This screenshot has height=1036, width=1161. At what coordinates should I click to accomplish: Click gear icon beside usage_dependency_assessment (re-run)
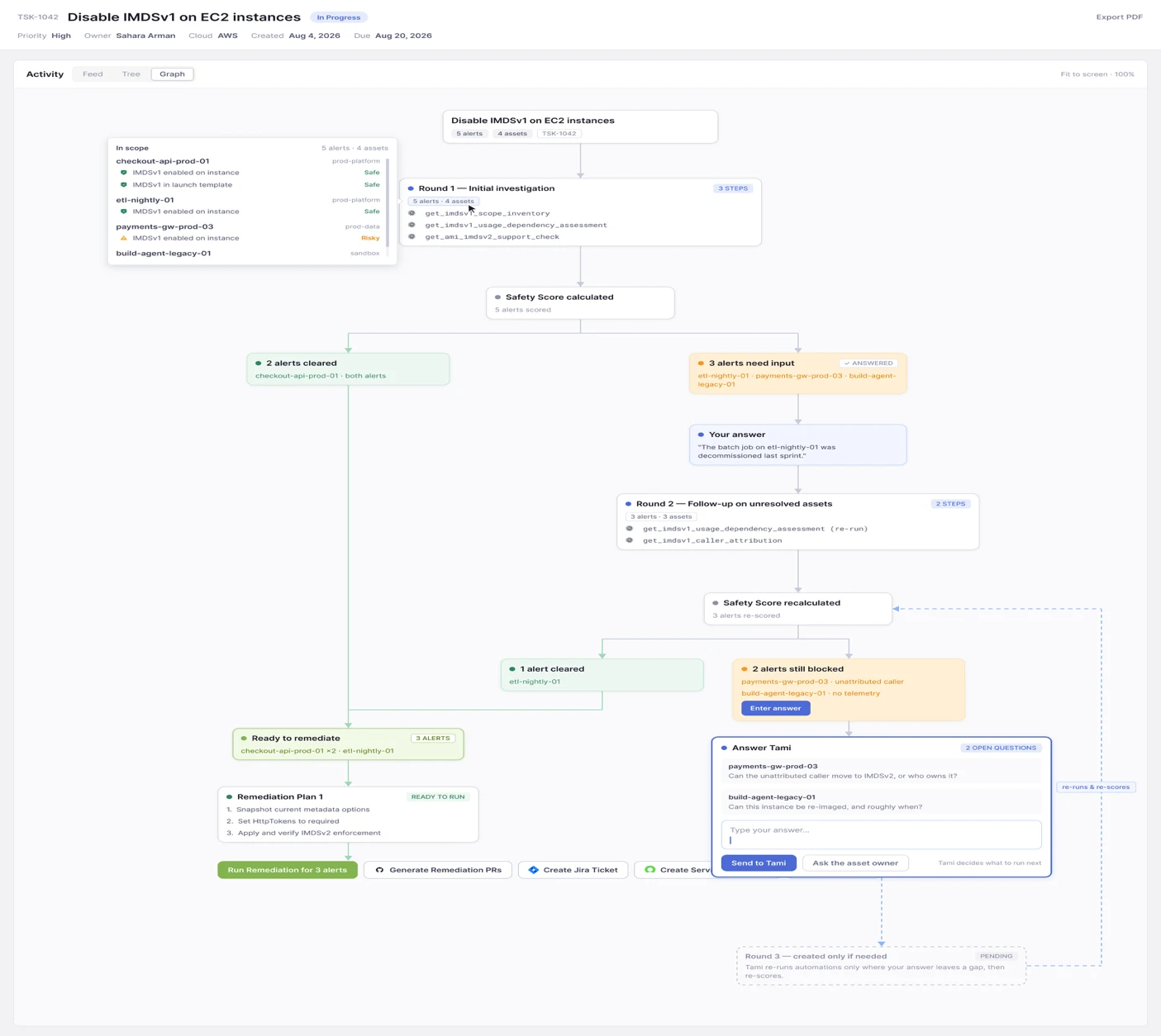pyautogui.click(x=630, y=529)
